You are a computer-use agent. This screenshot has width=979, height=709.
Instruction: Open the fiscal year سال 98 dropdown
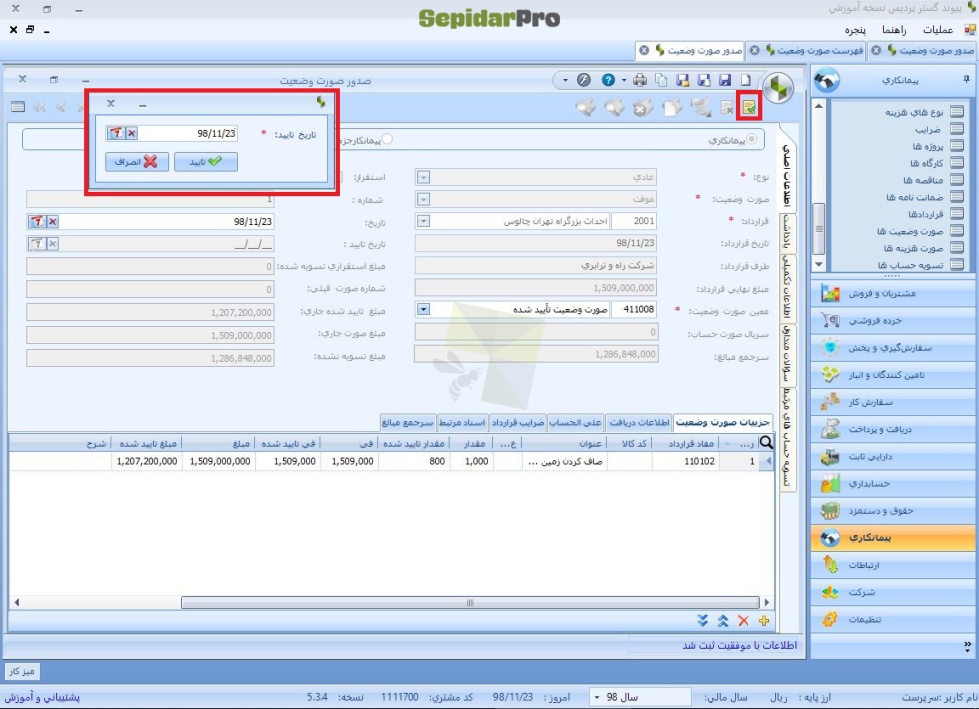(598, 697)
